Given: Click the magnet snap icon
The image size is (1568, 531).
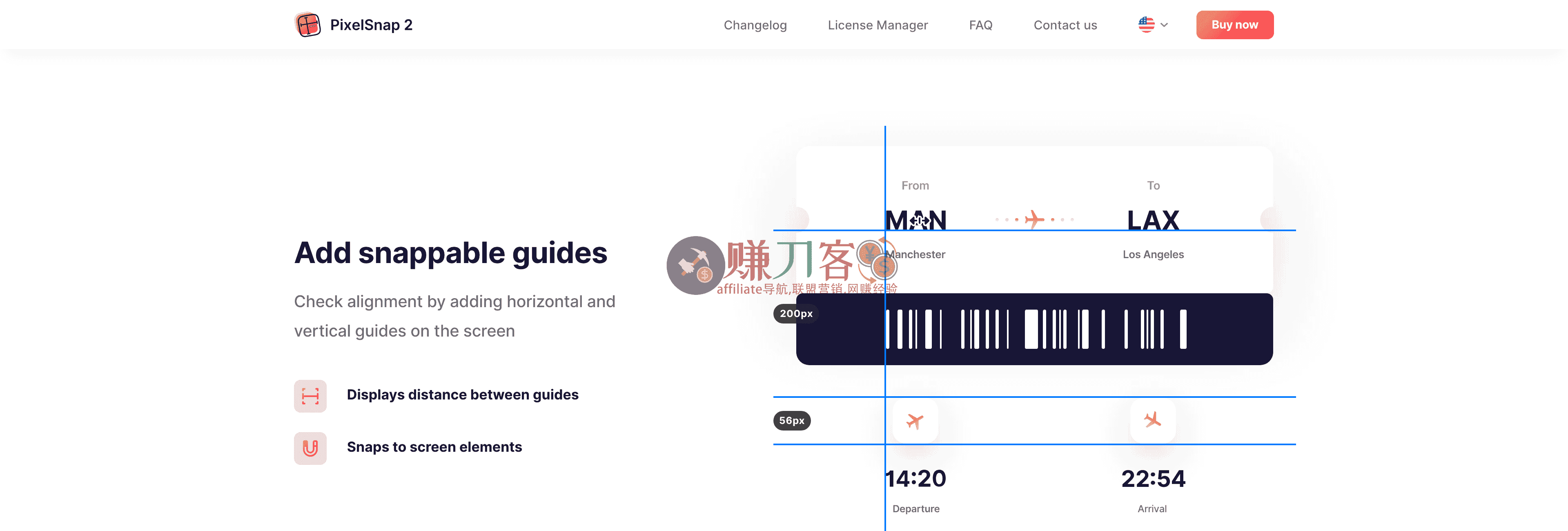Looking at the screenshot, I should tap(310, 448).
